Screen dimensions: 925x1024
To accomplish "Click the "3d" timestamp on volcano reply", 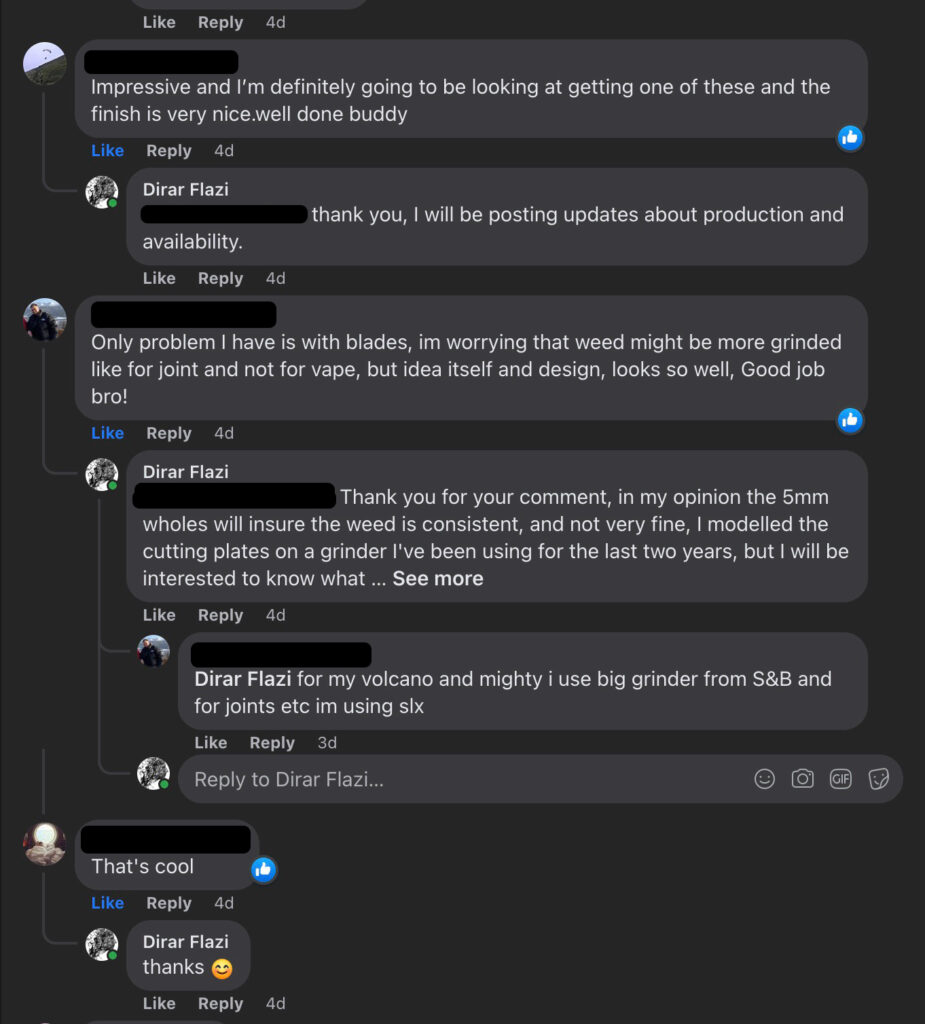I will [x=327, y=743].
